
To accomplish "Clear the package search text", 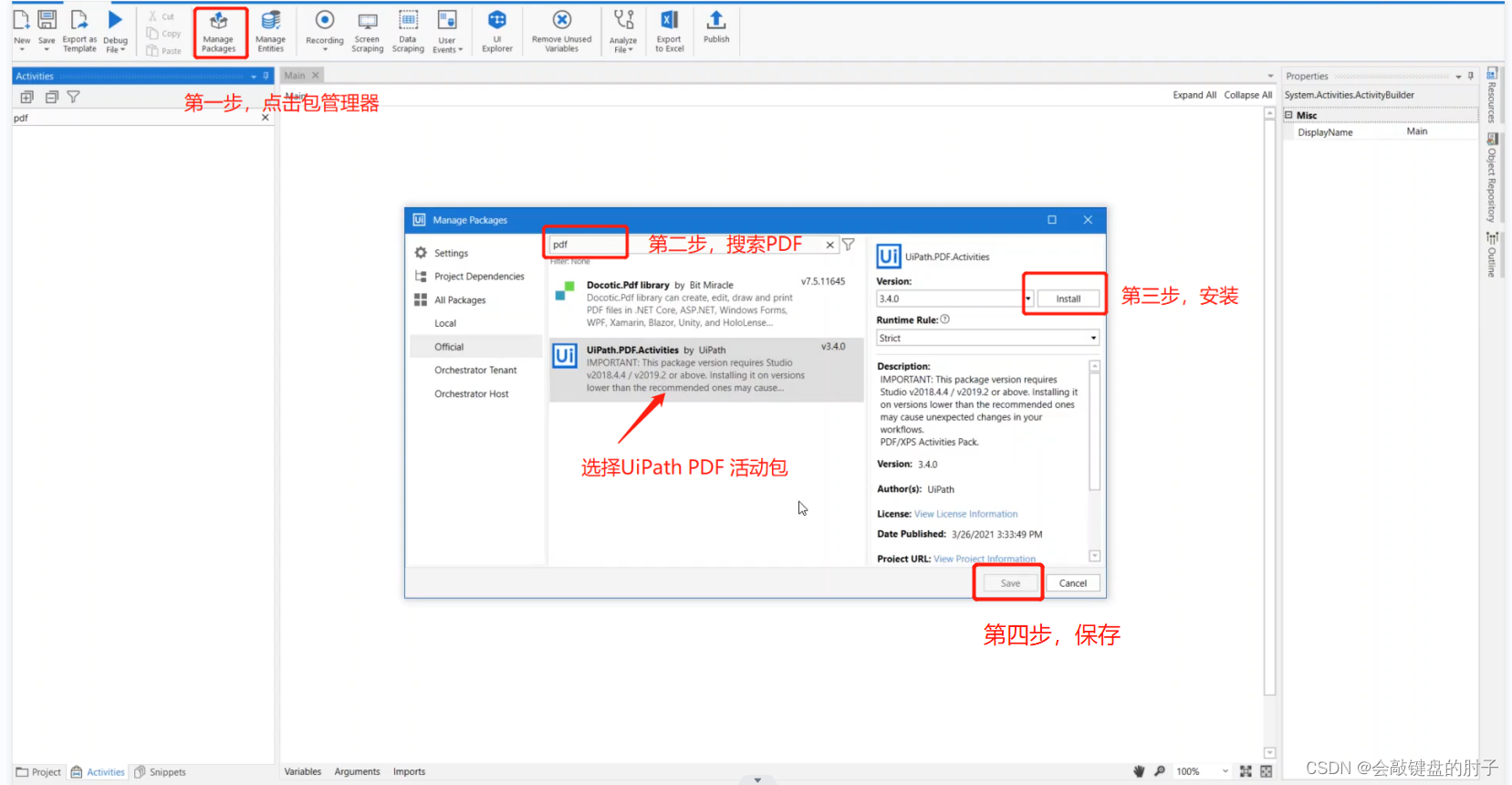I will (x=829, y=245).
